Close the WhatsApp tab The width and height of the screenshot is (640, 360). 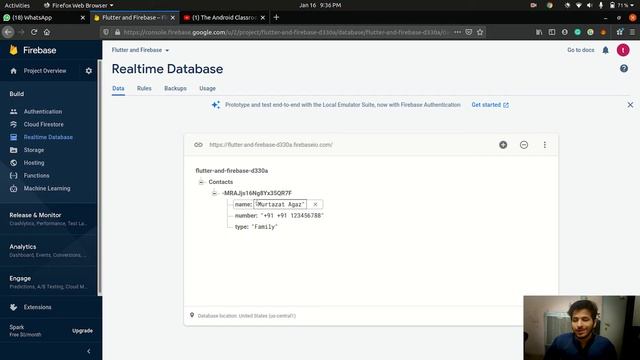point(83,18)
